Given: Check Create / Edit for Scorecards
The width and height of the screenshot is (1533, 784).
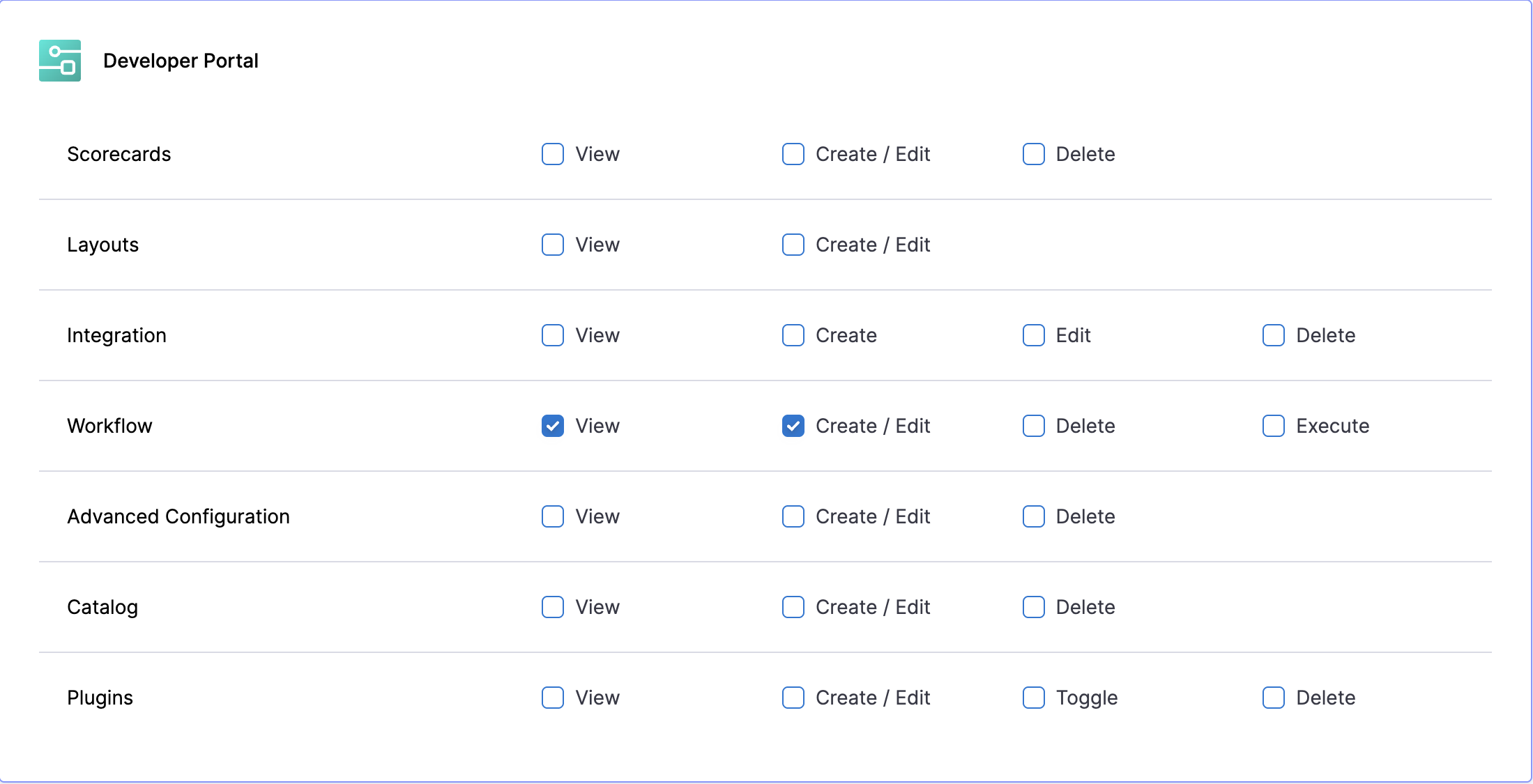Looking at the screenshot, I should pyautogui.click(x=793, y=154).
